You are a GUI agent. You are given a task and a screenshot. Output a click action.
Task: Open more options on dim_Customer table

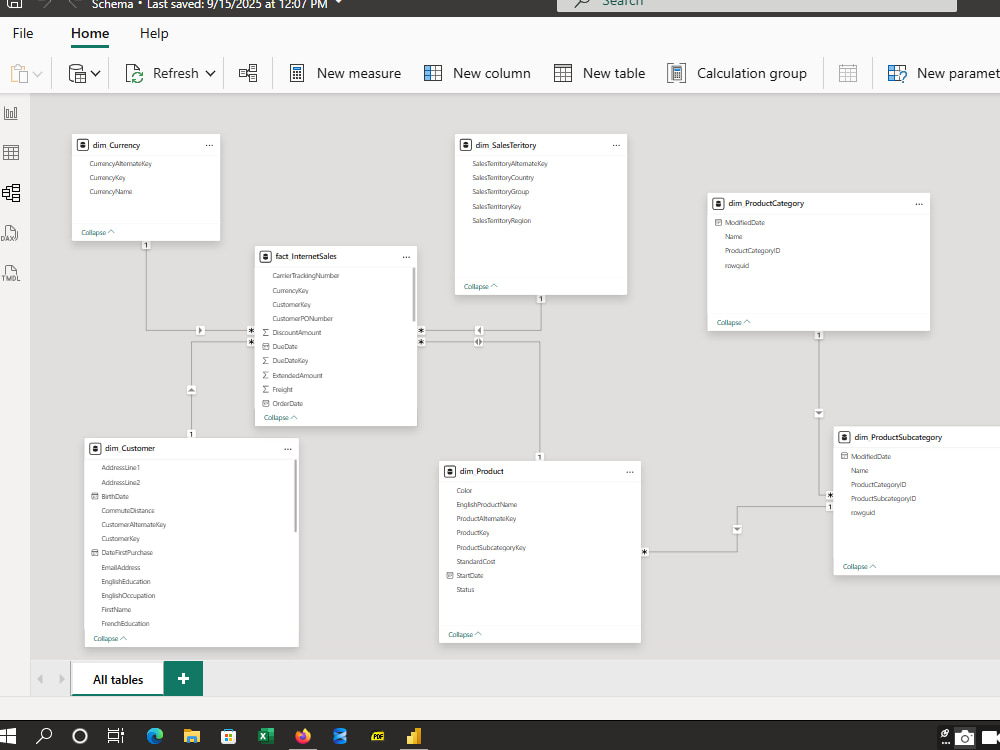tap(288, 449)
